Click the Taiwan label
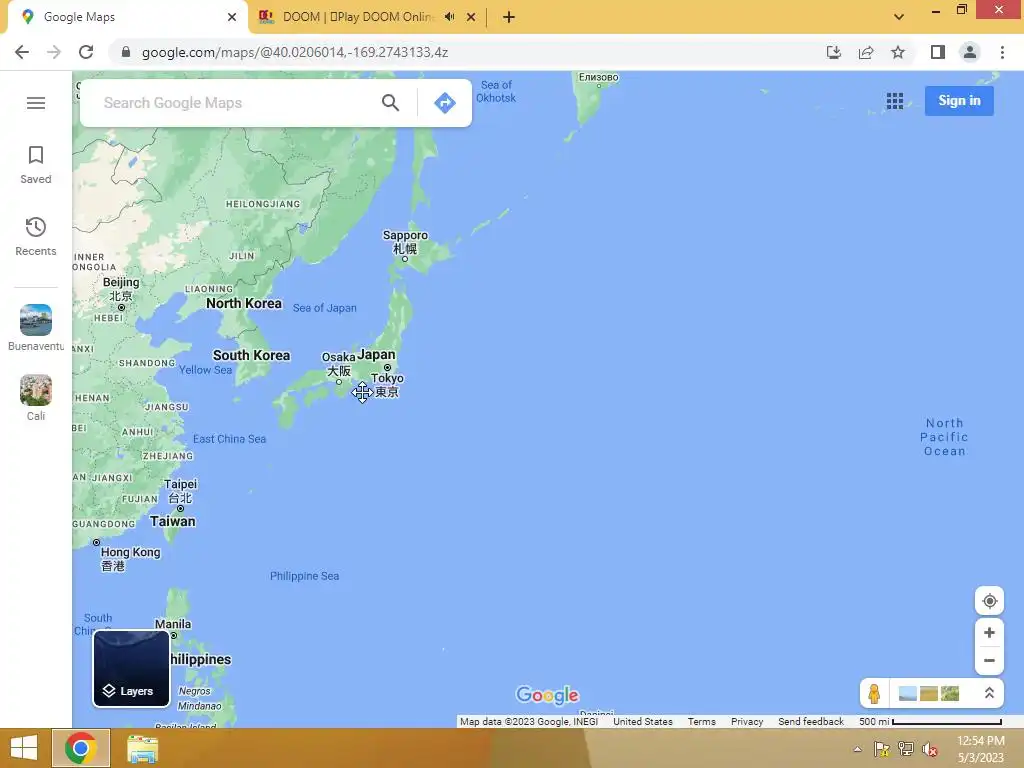 (172, 521)
